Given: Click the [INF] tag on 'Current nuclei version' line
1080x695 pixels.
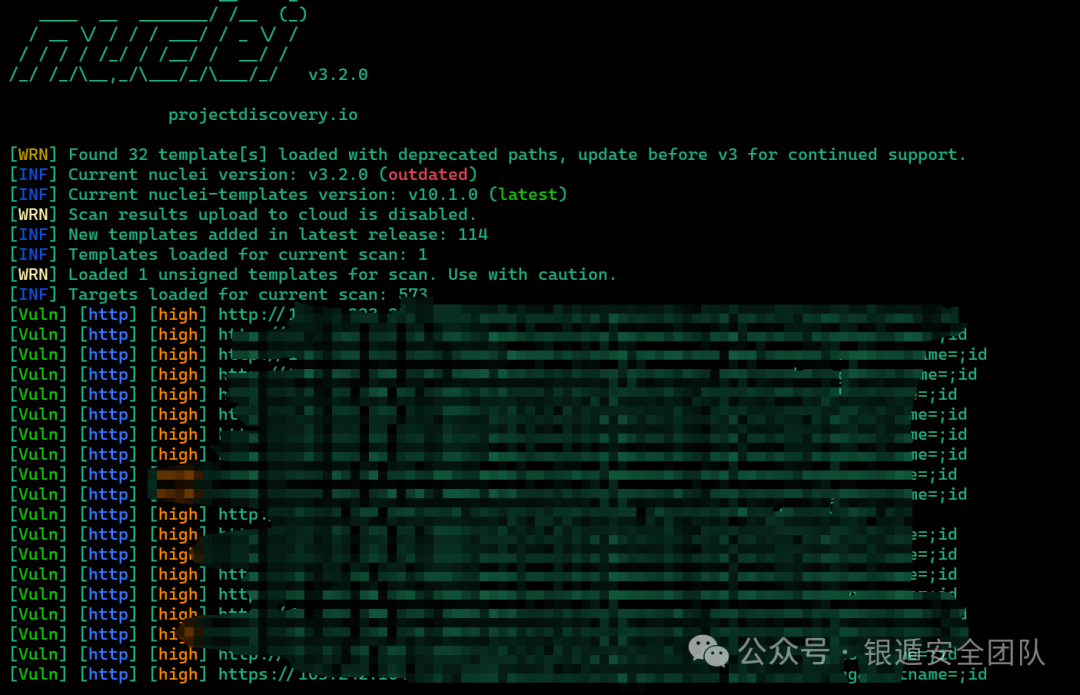Looking at the screenshot, I should 33,174.
